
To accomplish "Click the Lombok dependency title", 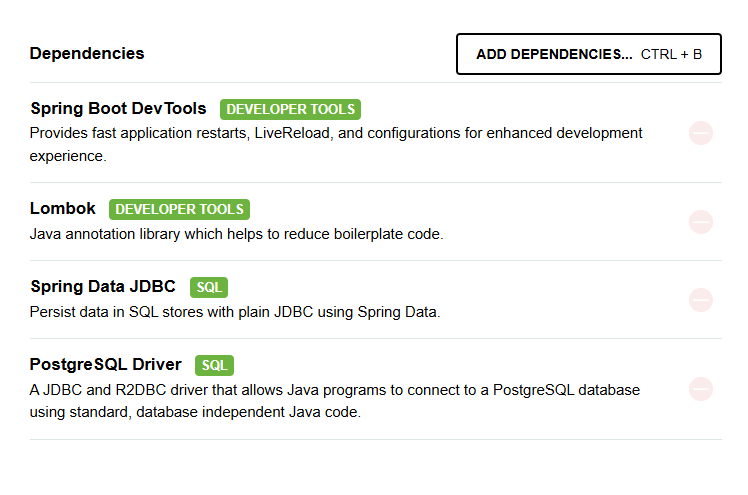I will (x=62, y=208).
